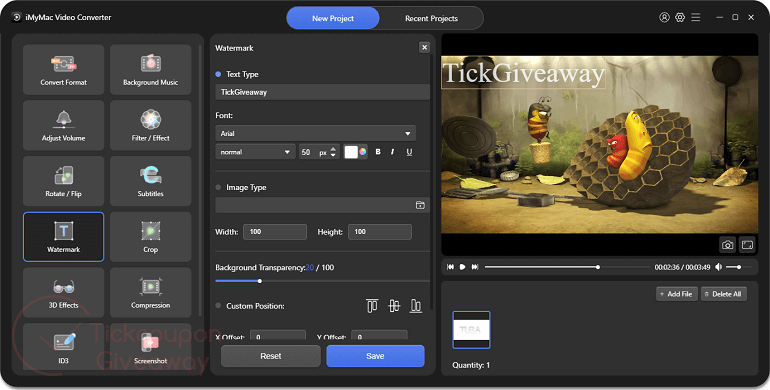This screenshot has height=390, width=770.
Task: Open the Screenshot tool
Action: (150, 347)
